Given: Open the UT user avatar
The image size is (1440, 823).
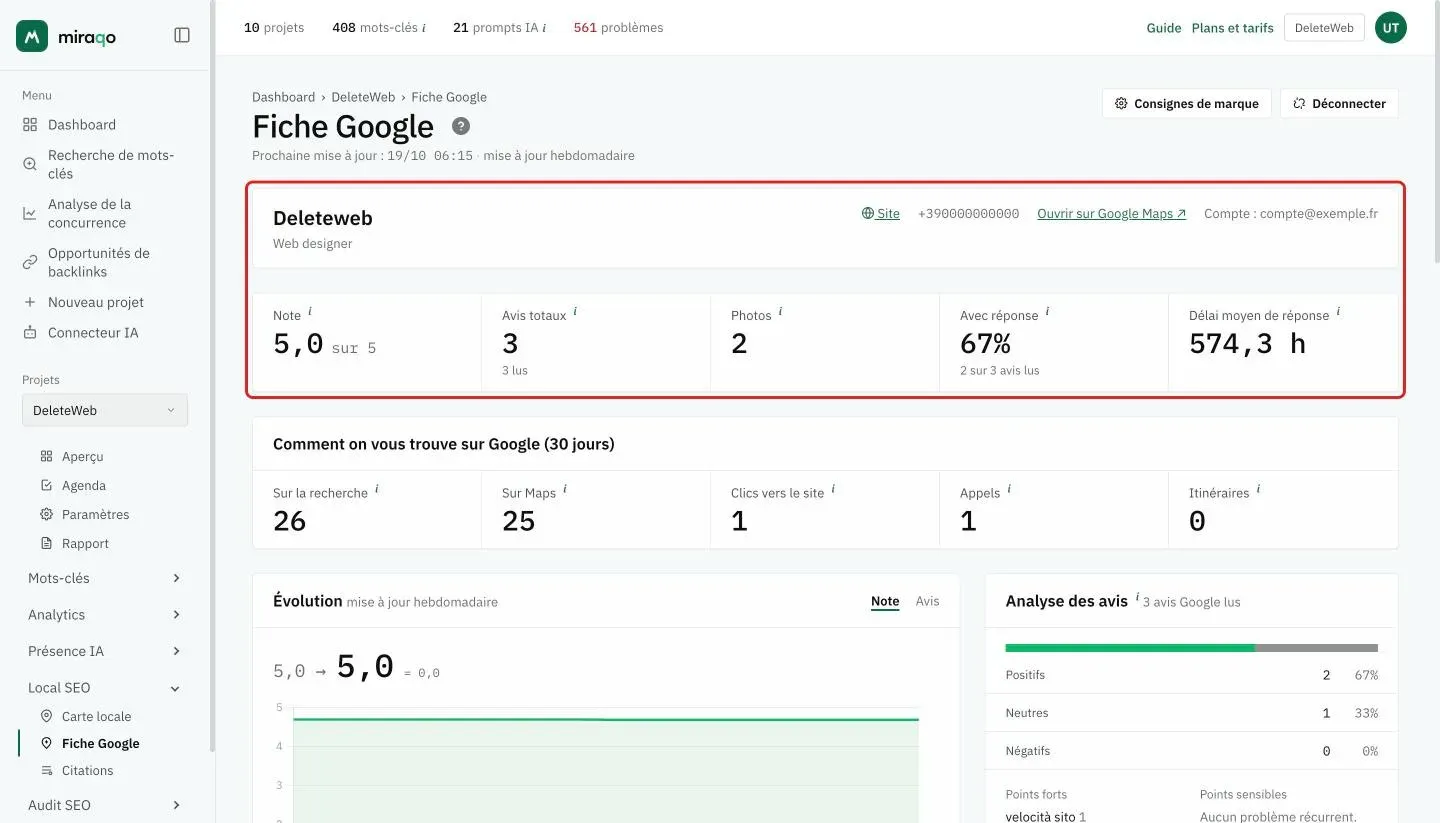Looking at the screenshot, I should (1390, 28).
